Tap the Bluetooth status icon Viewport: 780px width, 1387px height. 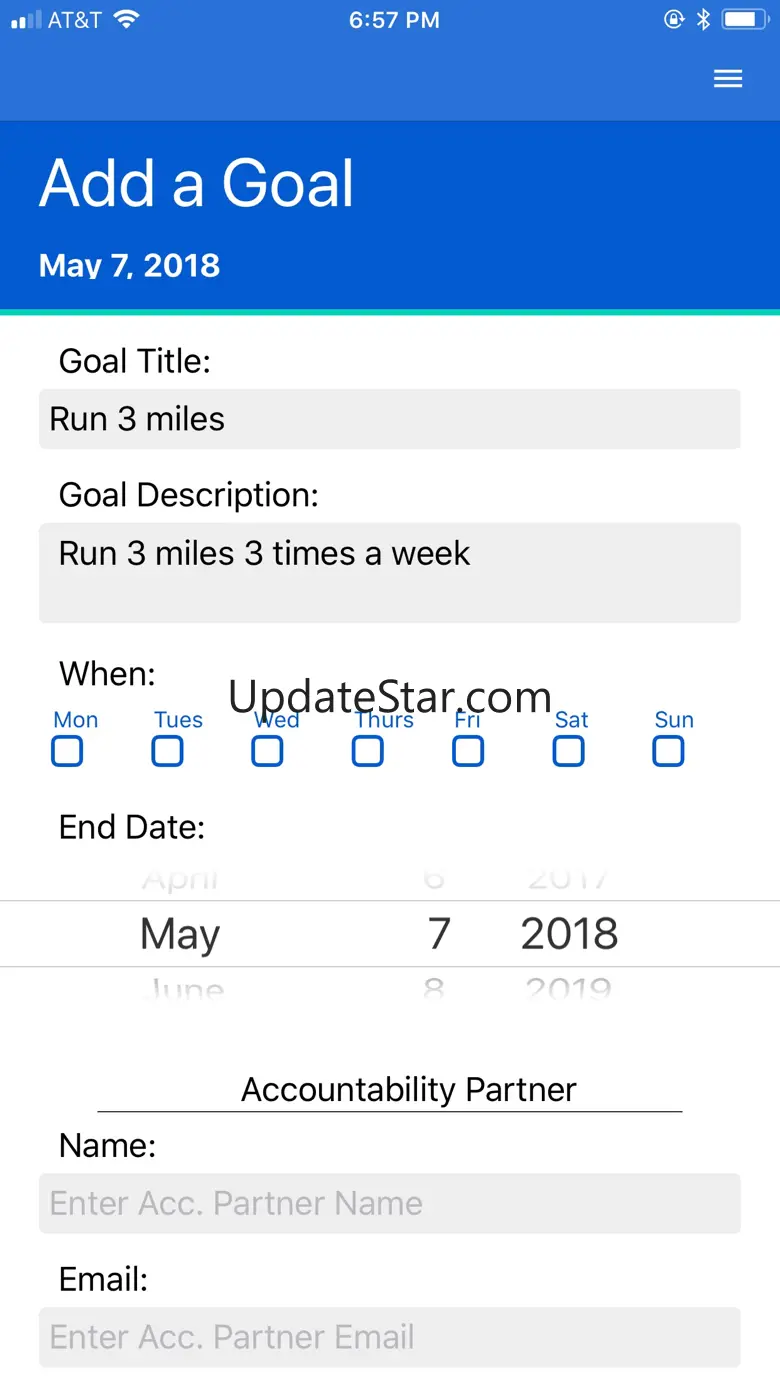[x=703, y=20]
